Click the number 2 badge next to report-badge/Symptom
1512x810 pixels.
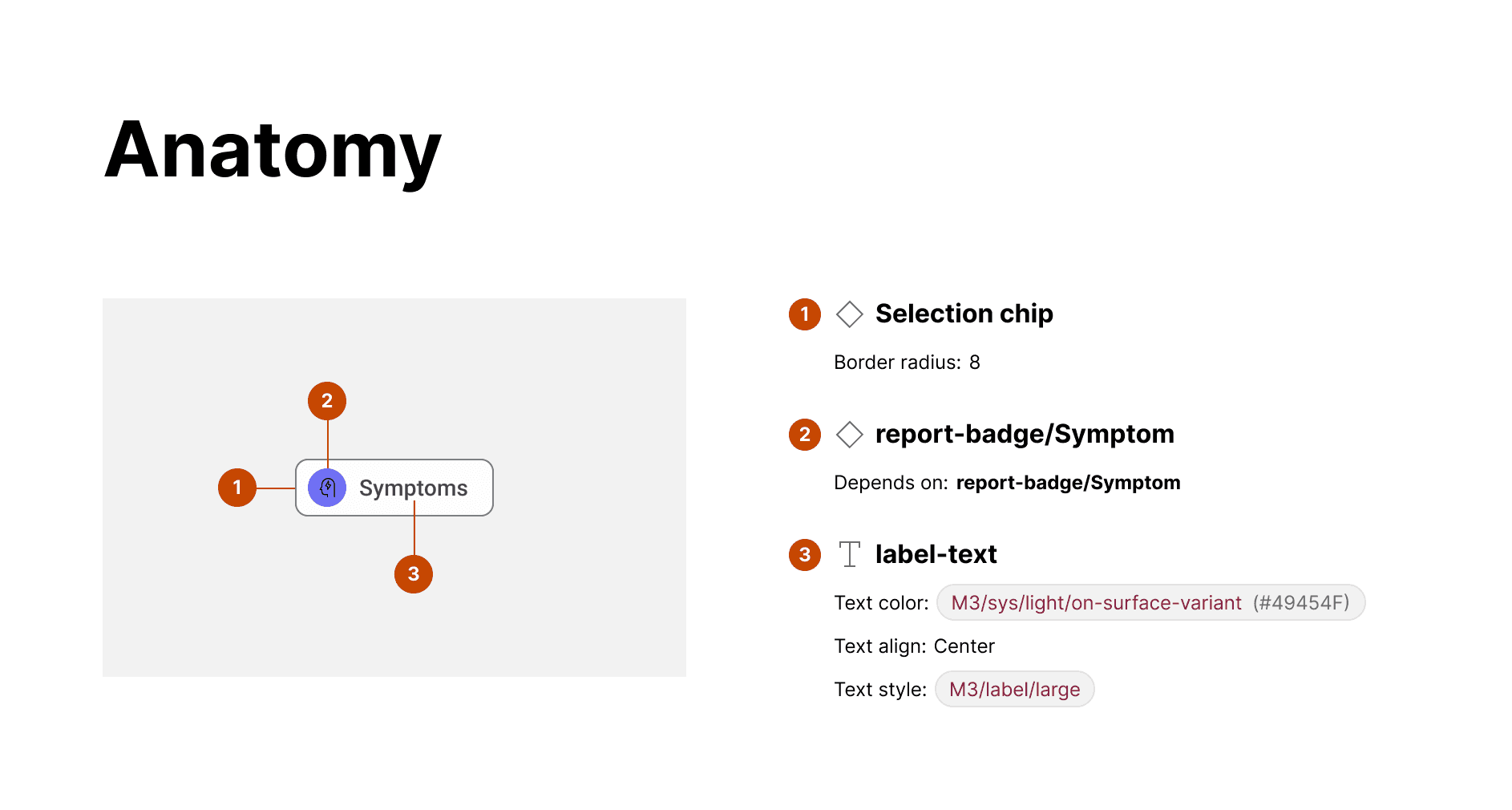click(x=805, y=435)
